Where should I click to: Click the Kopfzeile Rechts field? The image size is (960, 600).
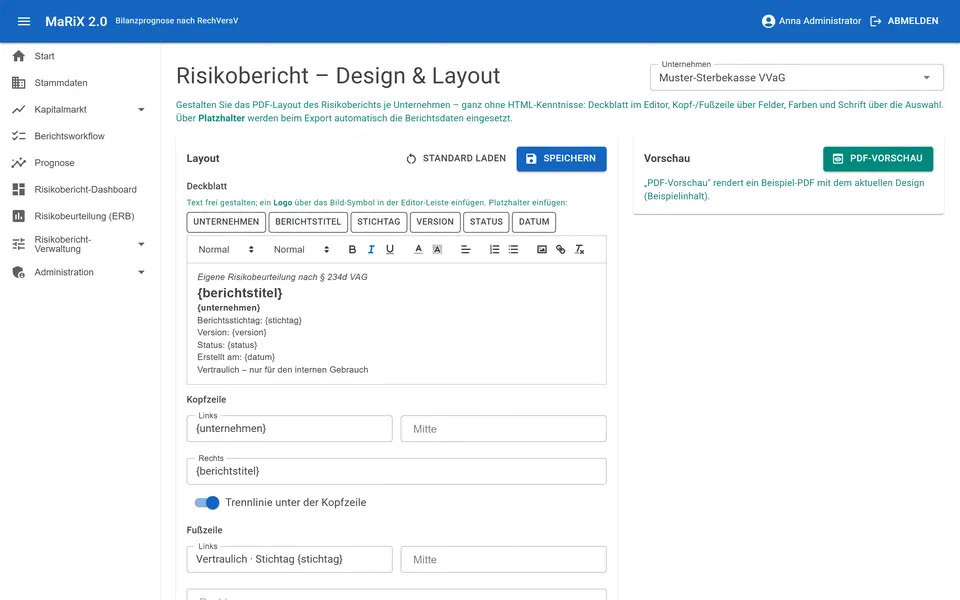pos(397,471)
